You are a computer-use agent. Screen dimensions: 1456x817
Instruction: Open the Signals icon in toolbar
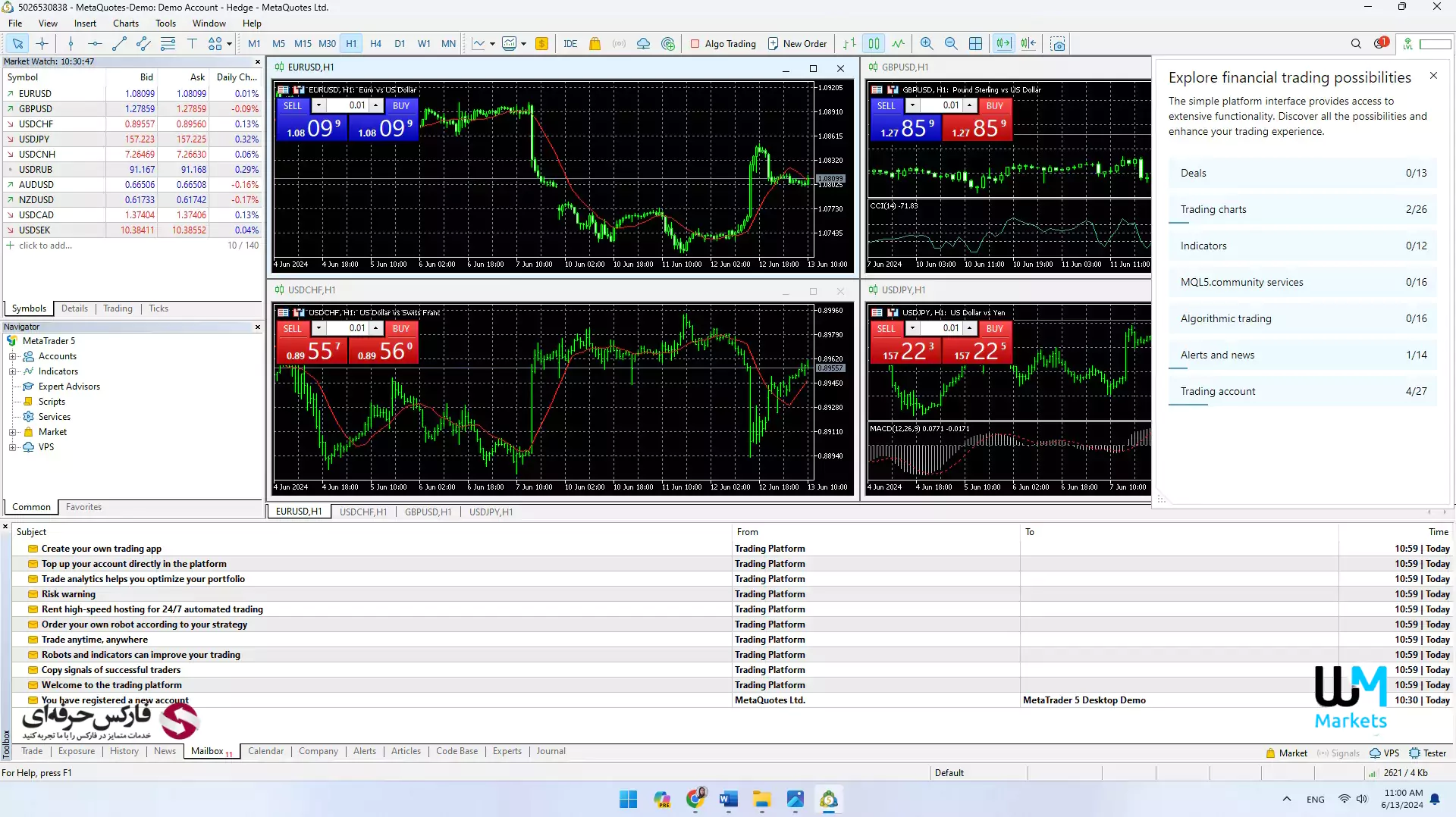619,44
